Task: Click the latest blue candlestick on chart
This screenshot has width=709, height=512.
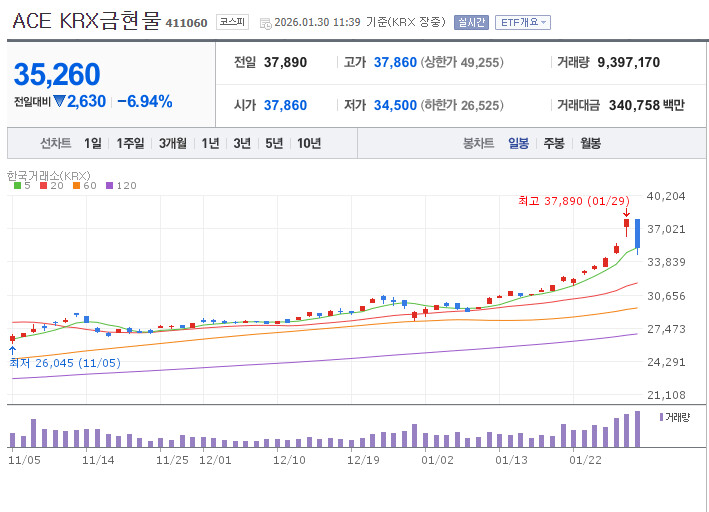Action: pos(637,225)
